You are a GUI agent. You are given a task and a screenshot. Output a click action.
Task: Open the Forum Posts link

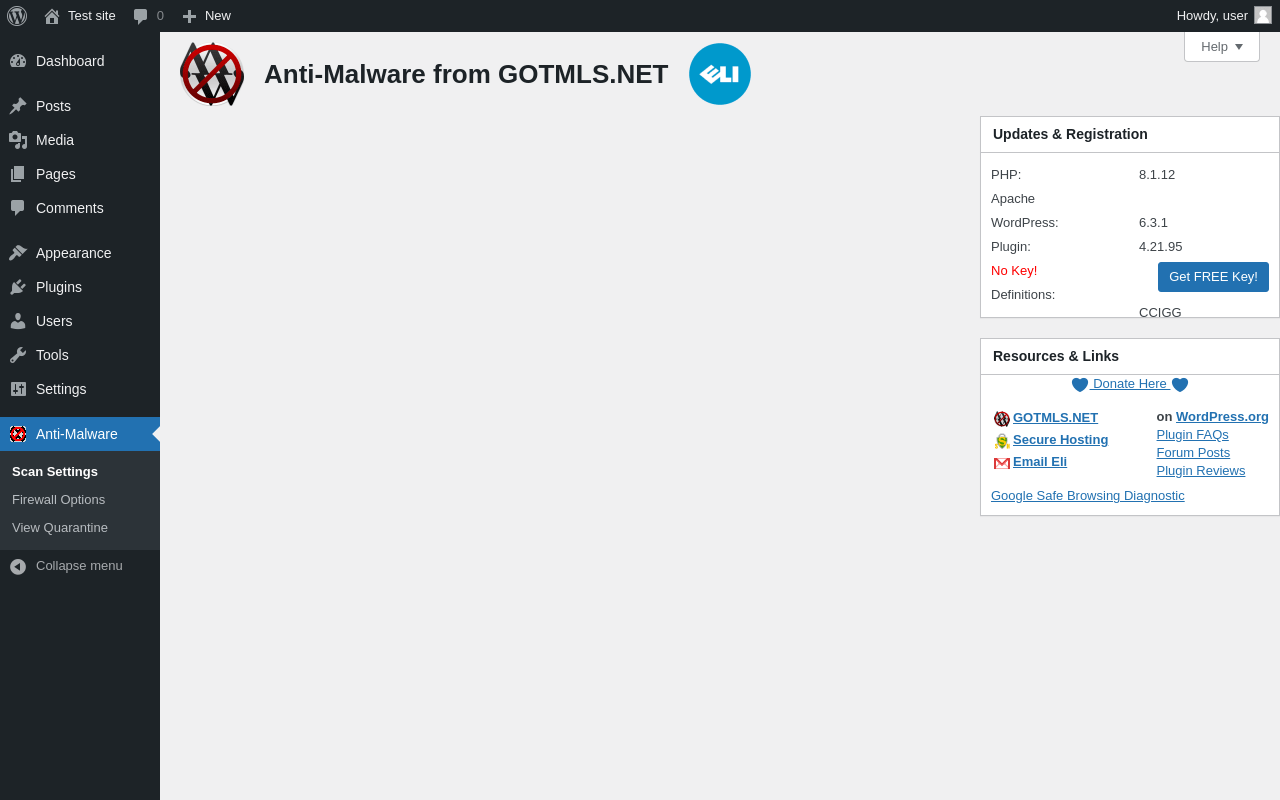(x=1193, y=453)
